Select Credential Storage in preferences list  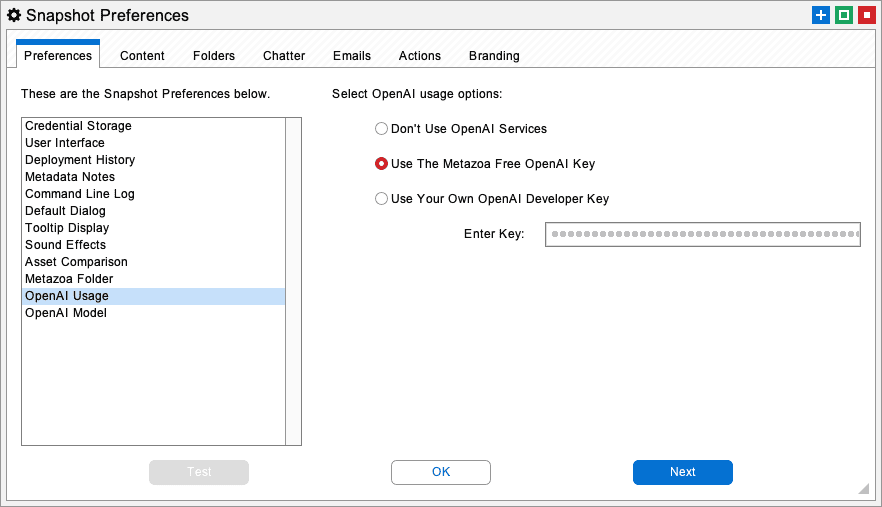(154, 126)
